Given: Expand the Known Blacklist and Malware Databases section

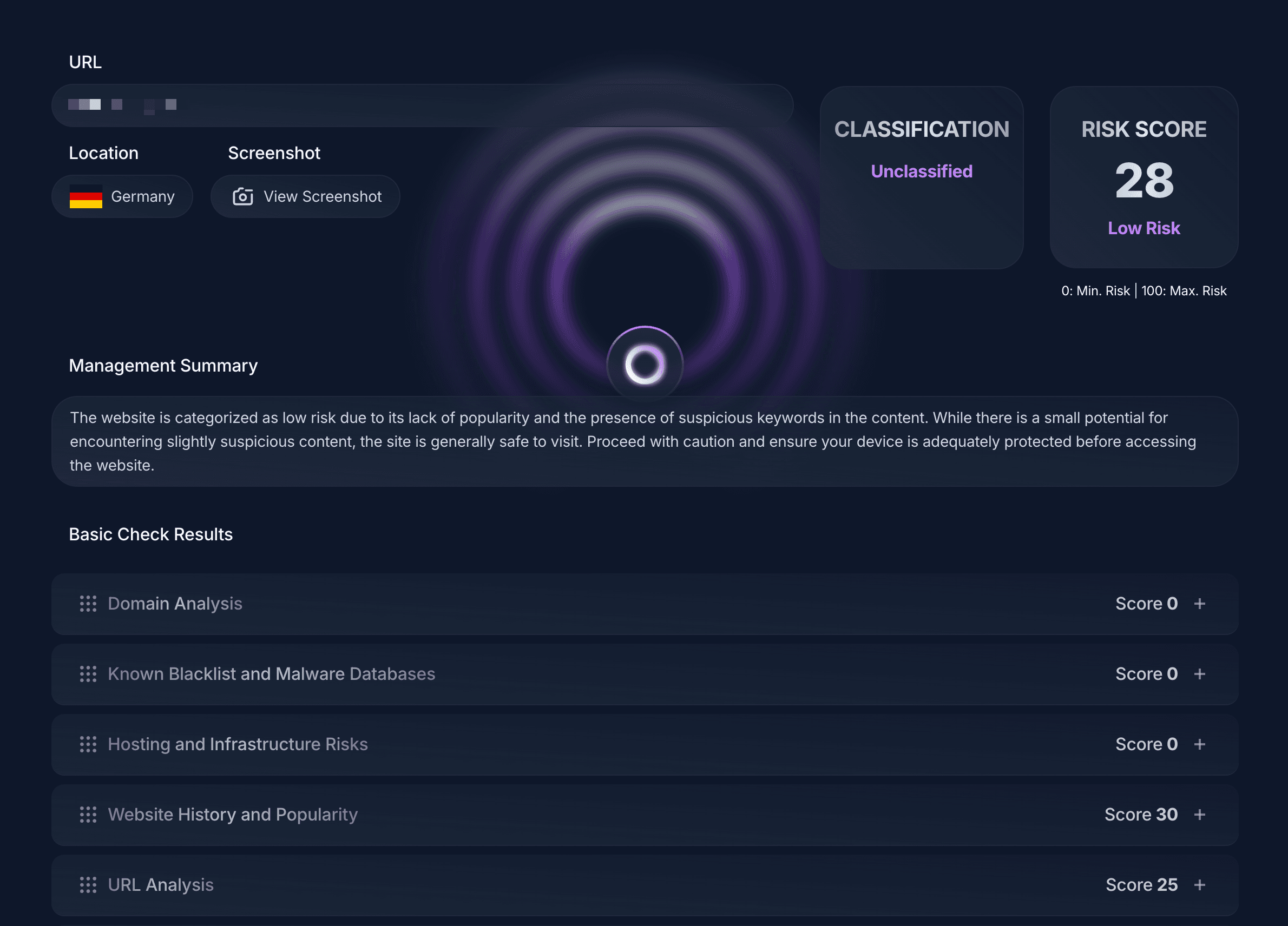Looking at the screenshot, I should point(1200,674).
